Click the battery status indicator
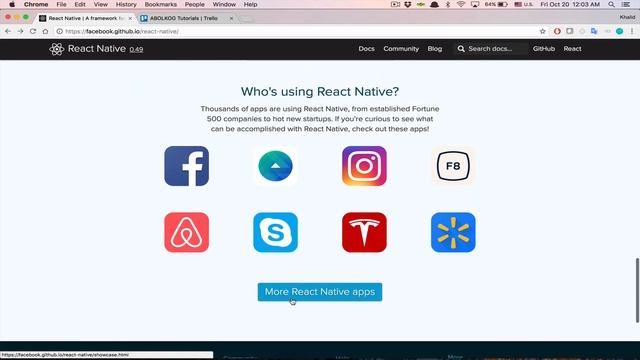The width and height of the screenshot is (640, 360). (496, 4)
